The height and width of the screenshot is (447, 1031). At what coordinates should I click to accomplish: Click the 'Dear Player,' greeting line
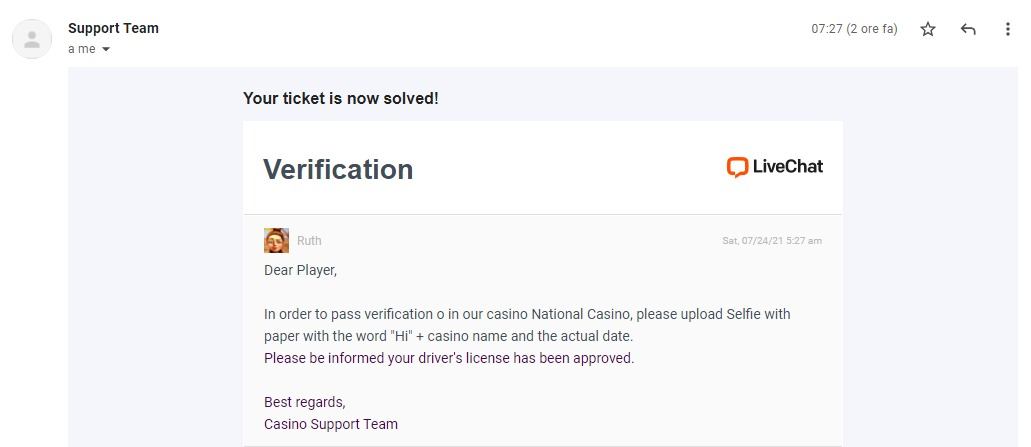pos(300,270)
